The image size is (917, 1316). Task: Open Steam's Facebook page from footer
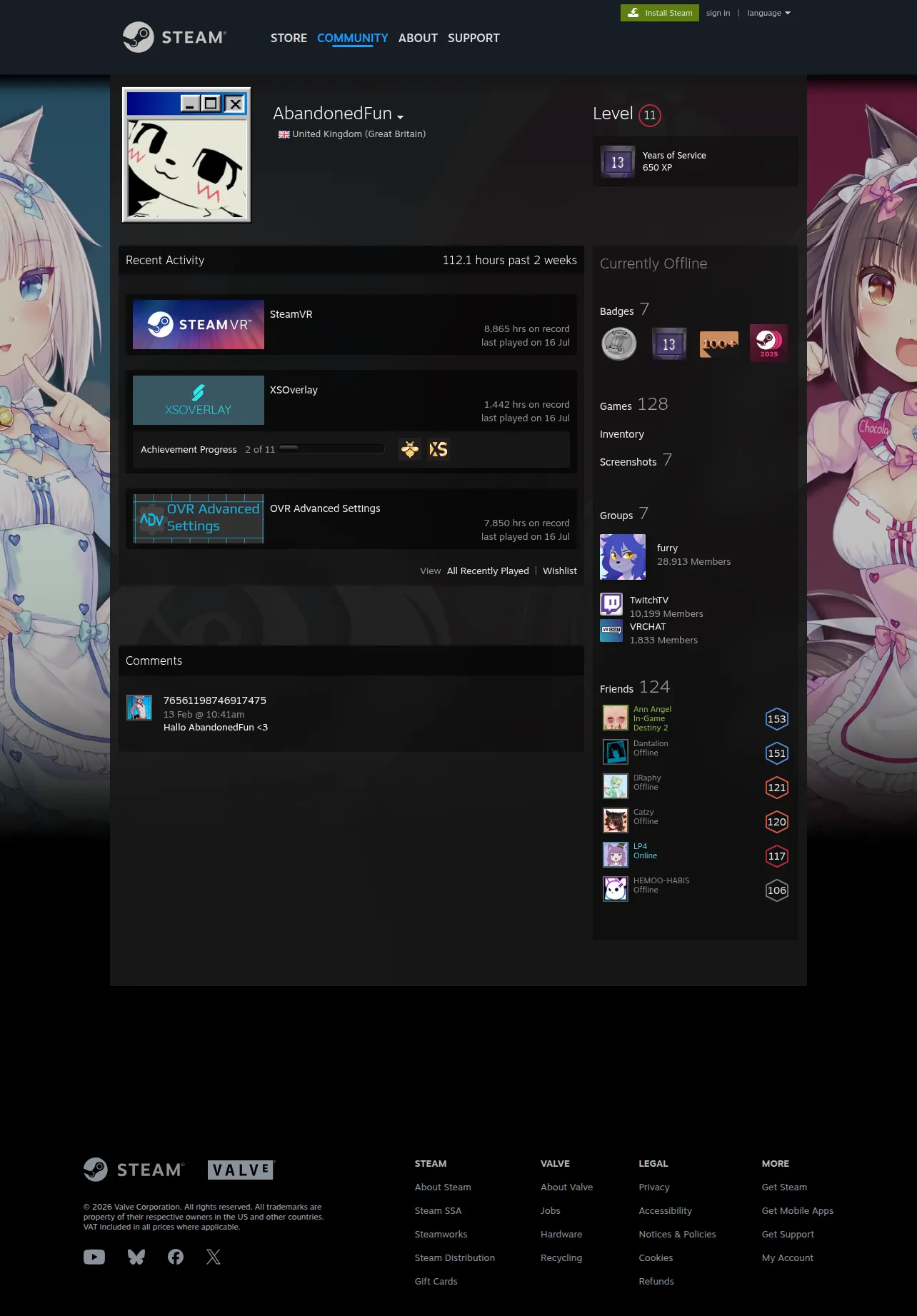[x=176, y=1257]
